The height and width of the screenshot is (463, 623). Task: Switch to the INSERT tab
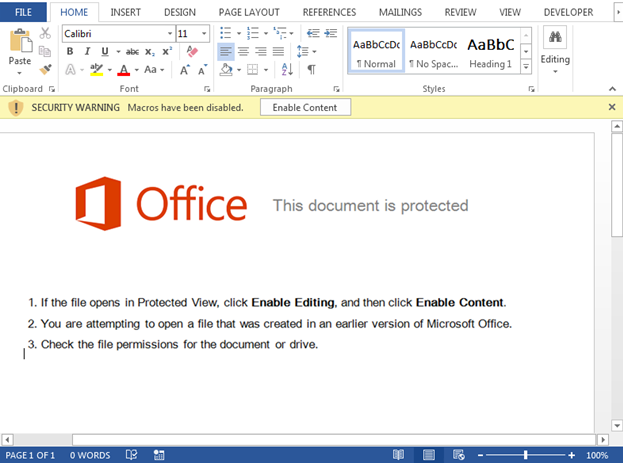(126, 12)
